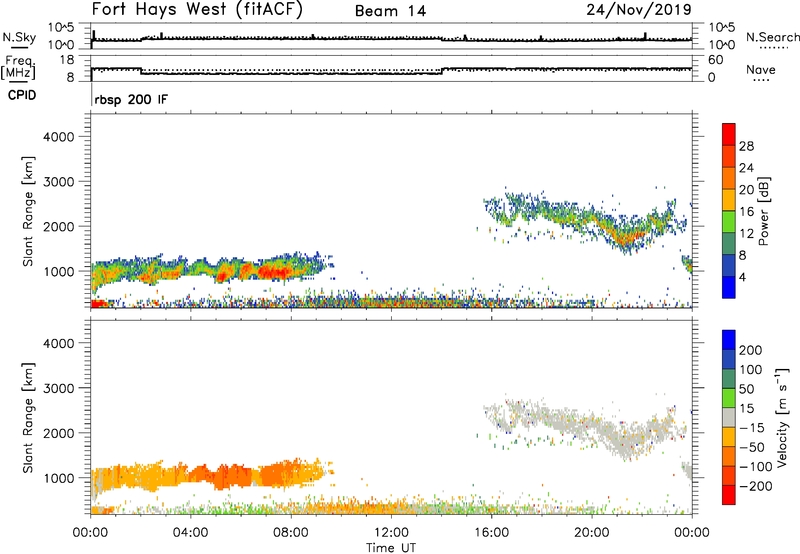This screenshot has width=800, height=554.
Task: Click the blue bottom of power color bar
Action: click(729, 287)
